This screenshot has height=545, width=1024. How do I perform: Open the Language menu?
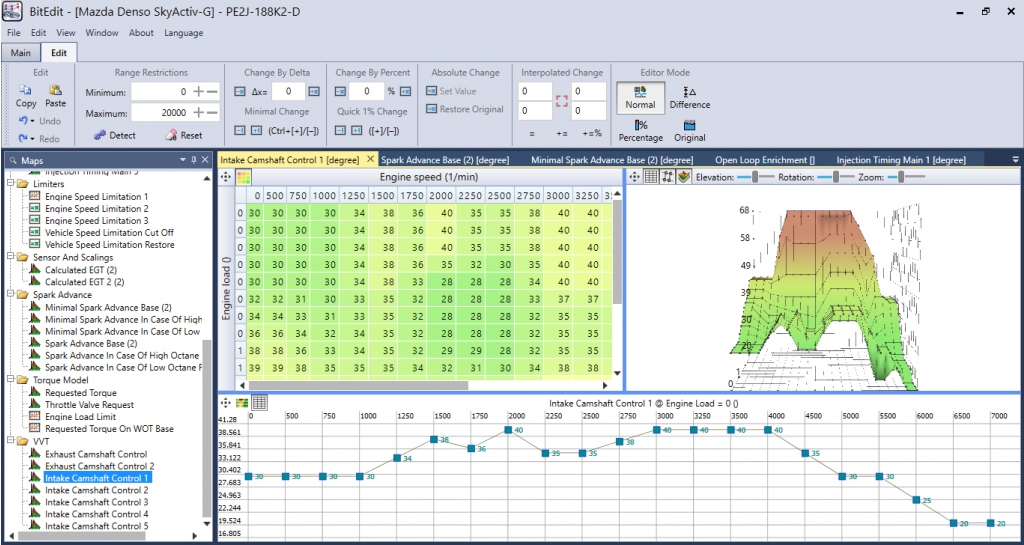point(184,33)
